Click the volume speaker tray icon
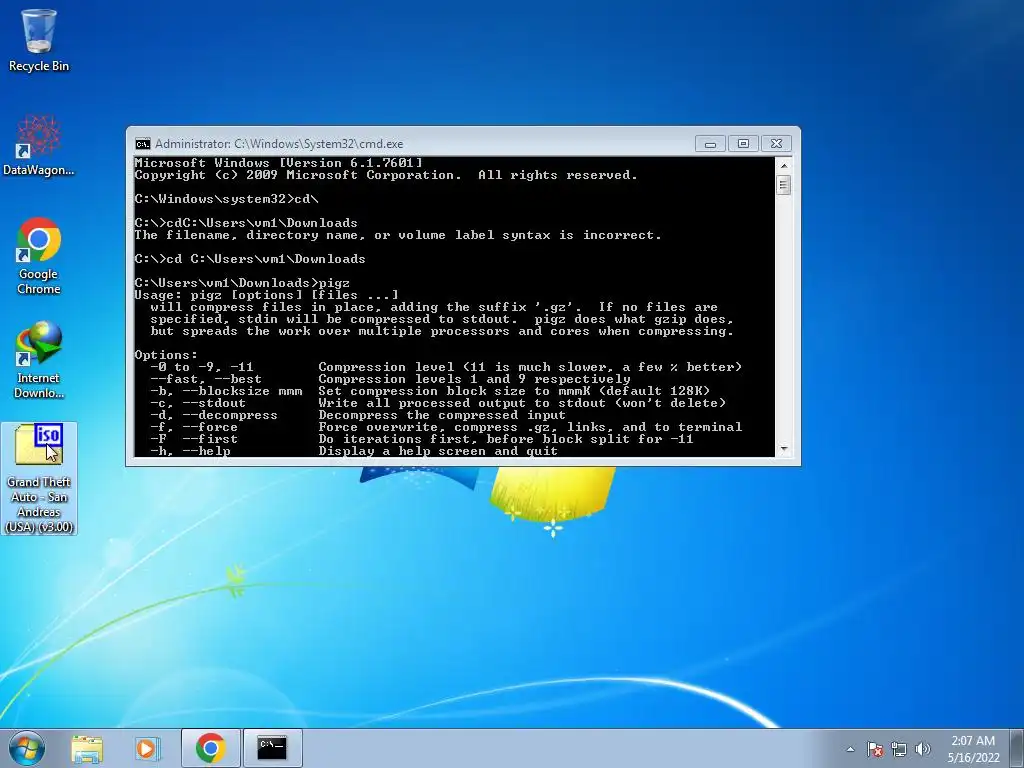 tap(922, 749)
